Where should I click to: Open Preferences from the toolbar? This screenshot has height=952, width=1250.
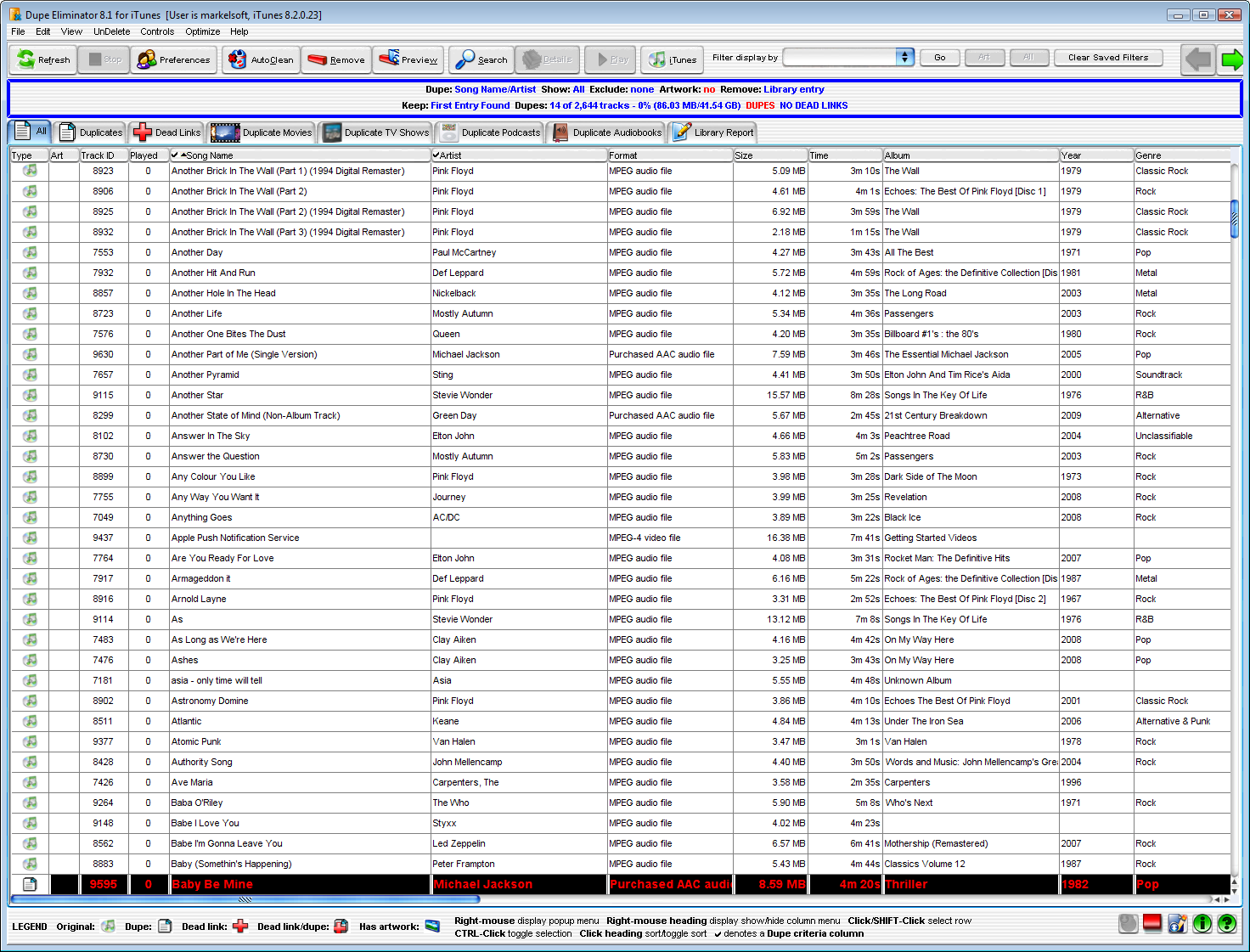pyautogui.click(x=173, y=59)
